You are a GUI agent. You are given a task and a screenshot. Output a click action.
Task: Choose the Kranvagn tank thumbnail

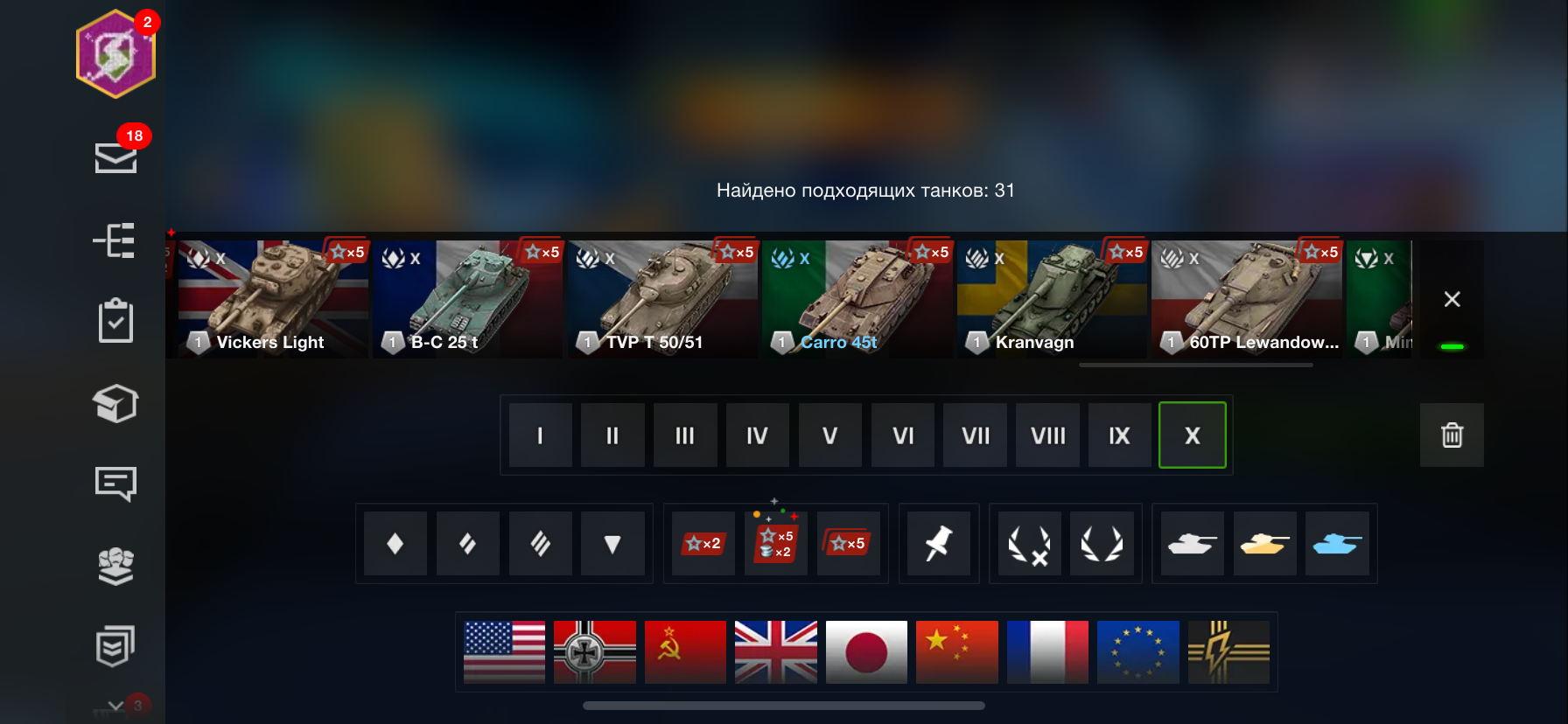coord(1051,299)
